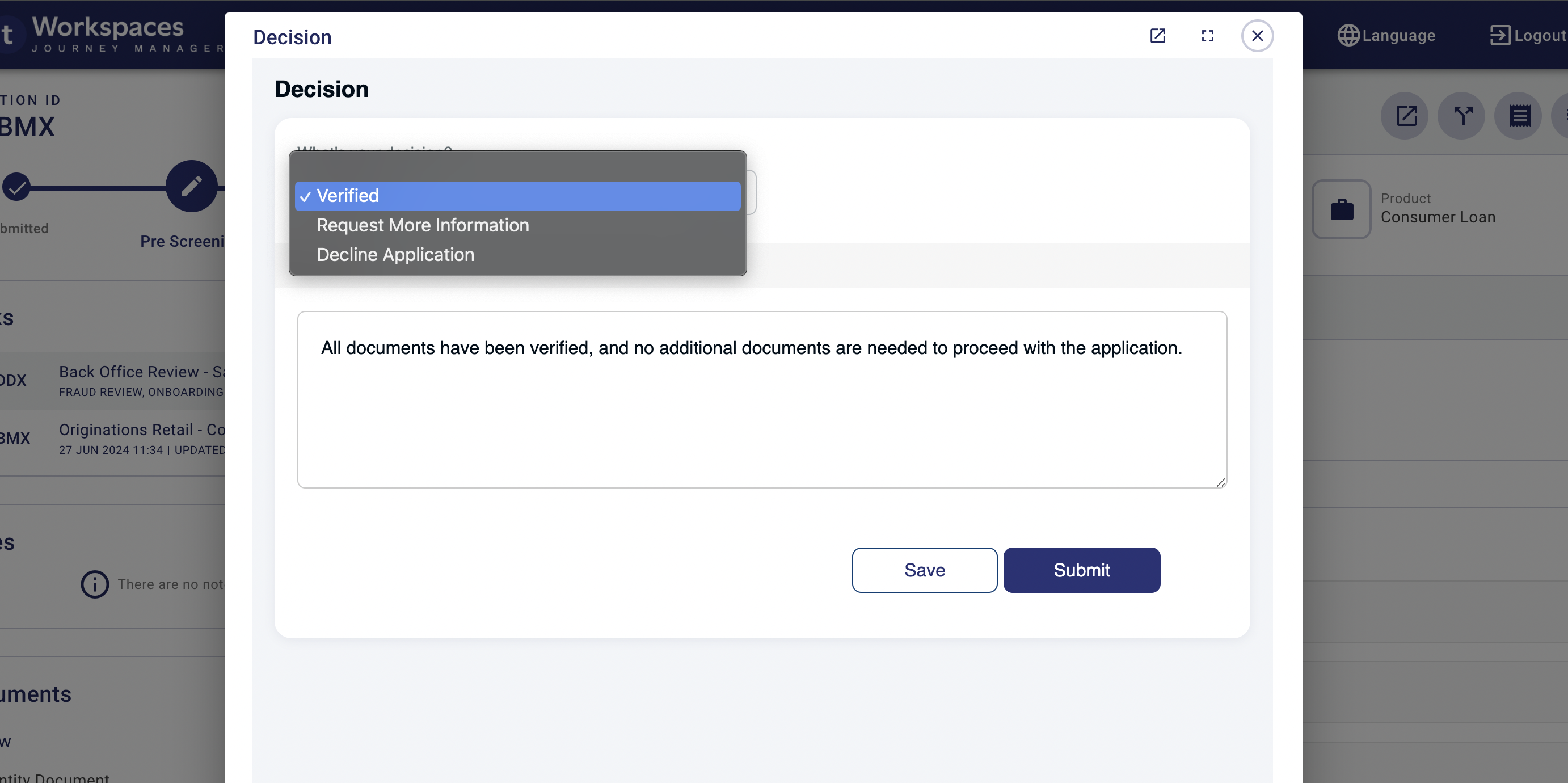Click into the decision comments textarea

[761, 420]
